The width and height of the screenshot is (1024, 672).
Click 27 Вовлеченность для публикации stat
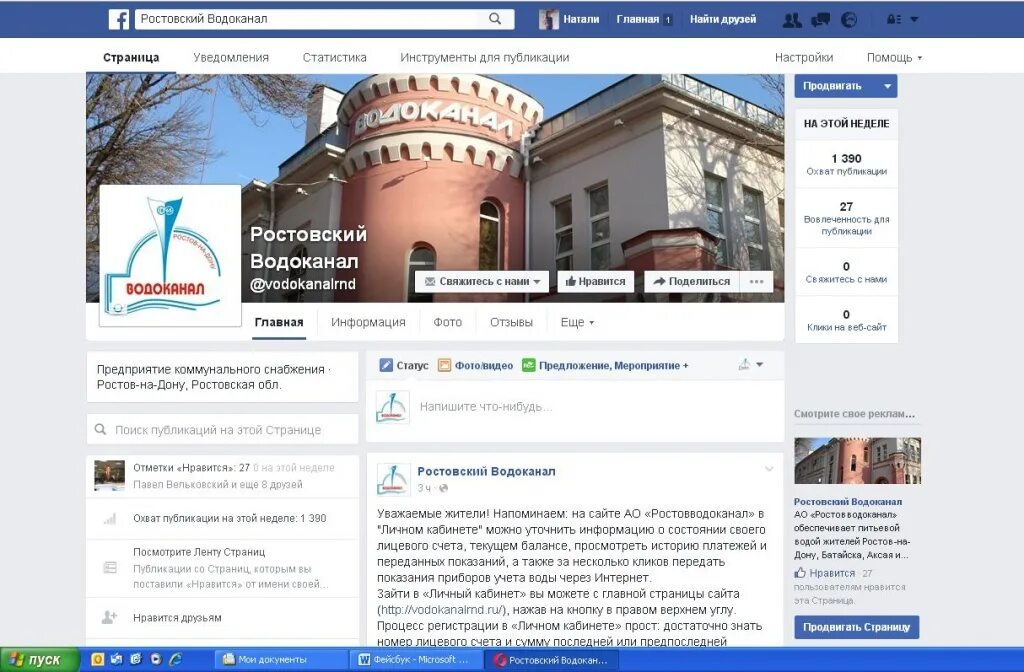846,218
